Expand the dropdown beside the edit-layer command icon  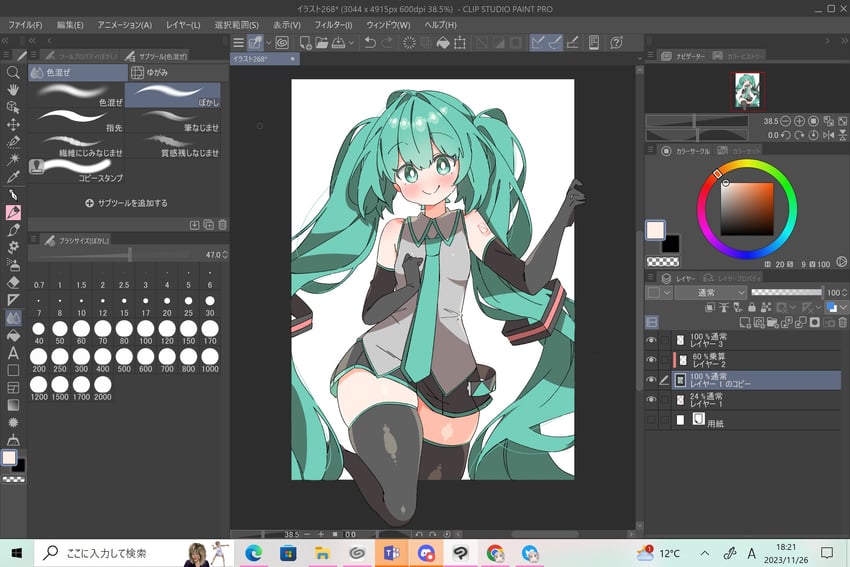click(268, 42)
